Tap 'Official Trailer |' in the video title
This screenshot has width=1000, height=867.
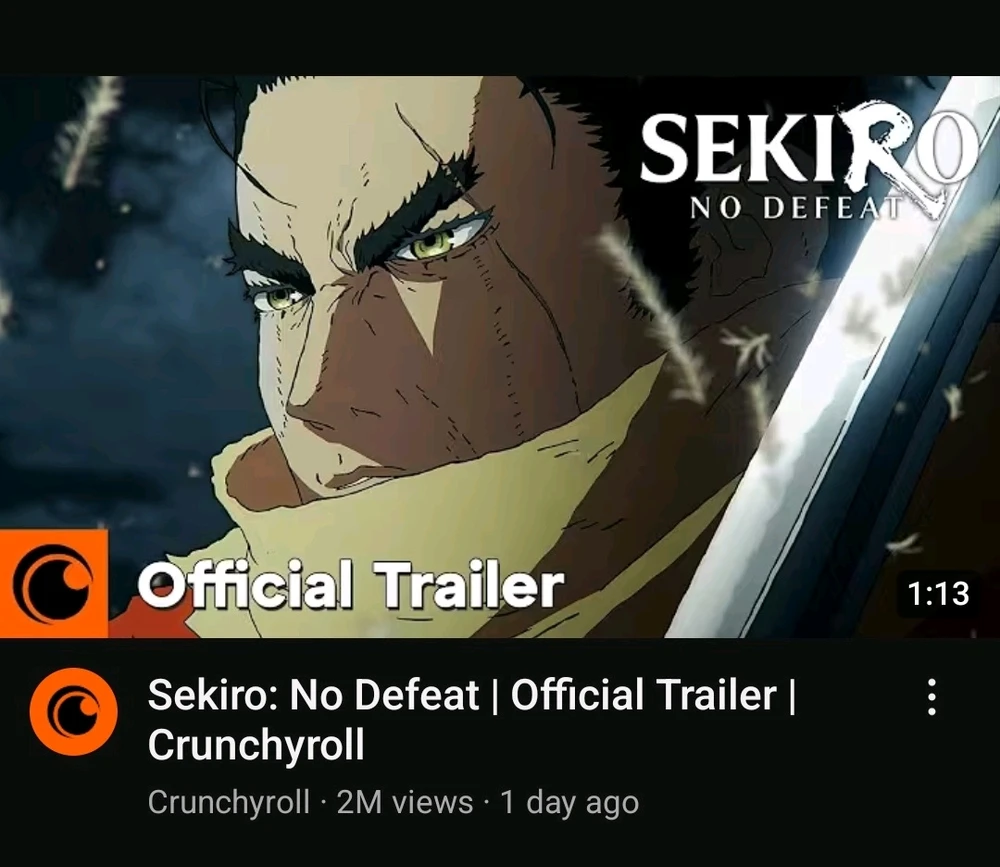(x=654, y=694)
